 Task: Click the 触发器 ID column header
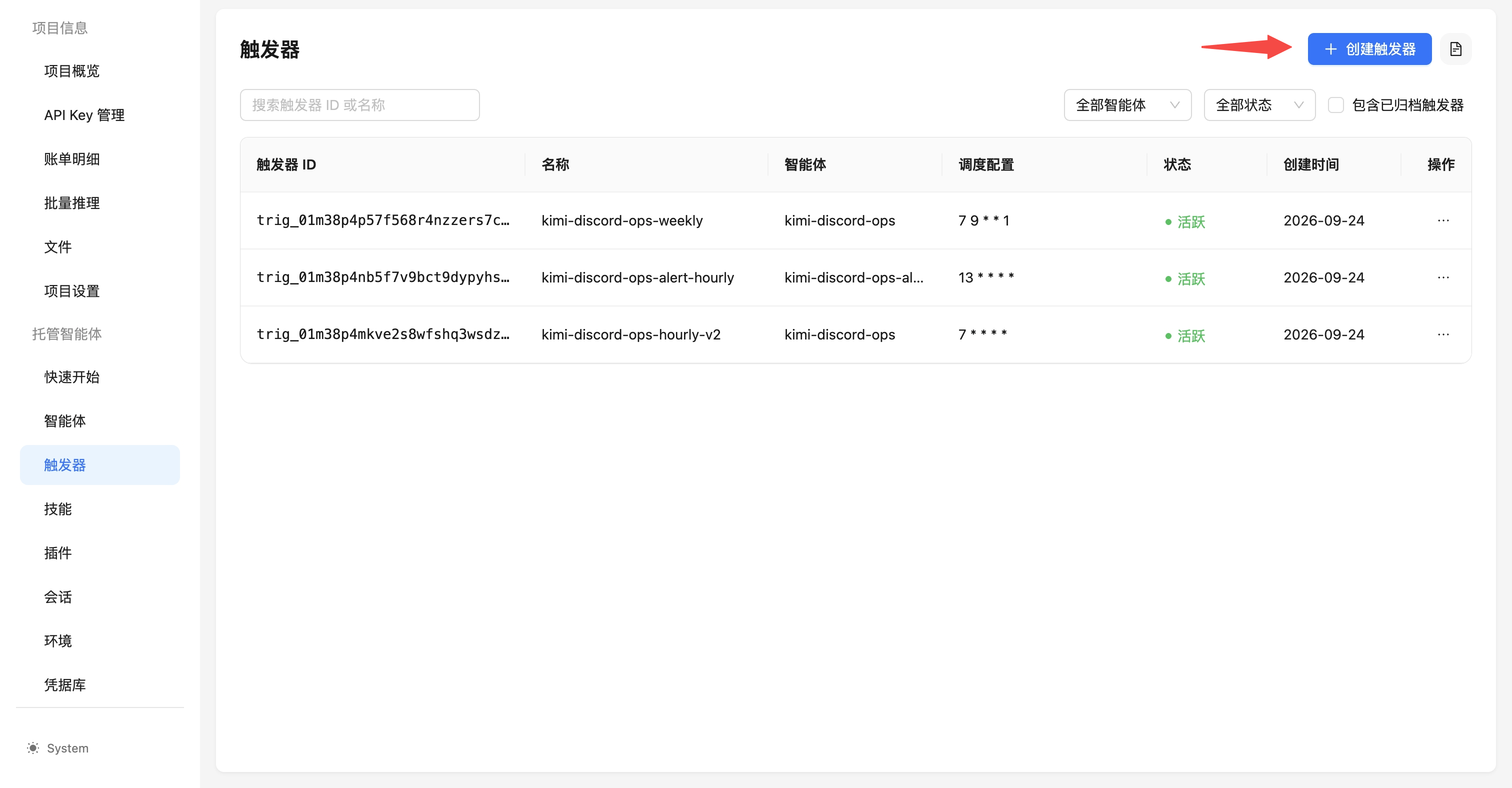click(x=286, y=165)
